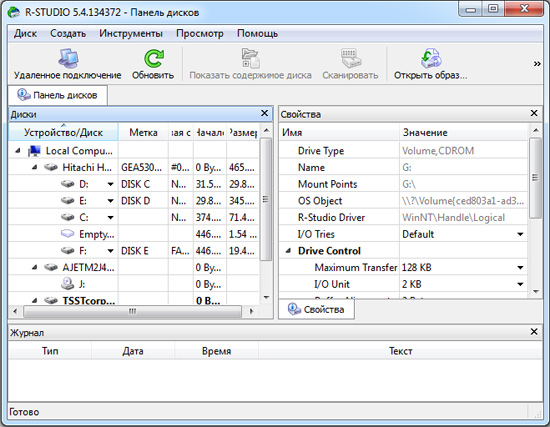Click disks list right scroll arrow

point(251,311)
